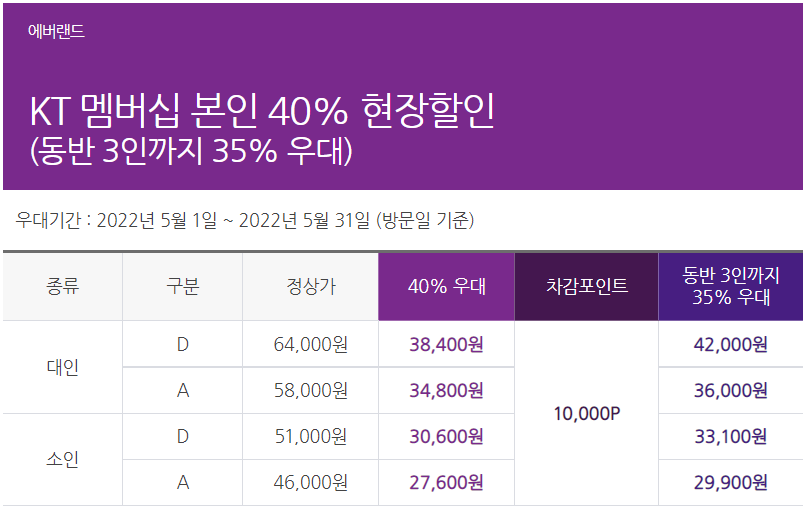Click the 정상가 column header
The width and height of the screenshot is (806, 510).
(x=310, y=286)
